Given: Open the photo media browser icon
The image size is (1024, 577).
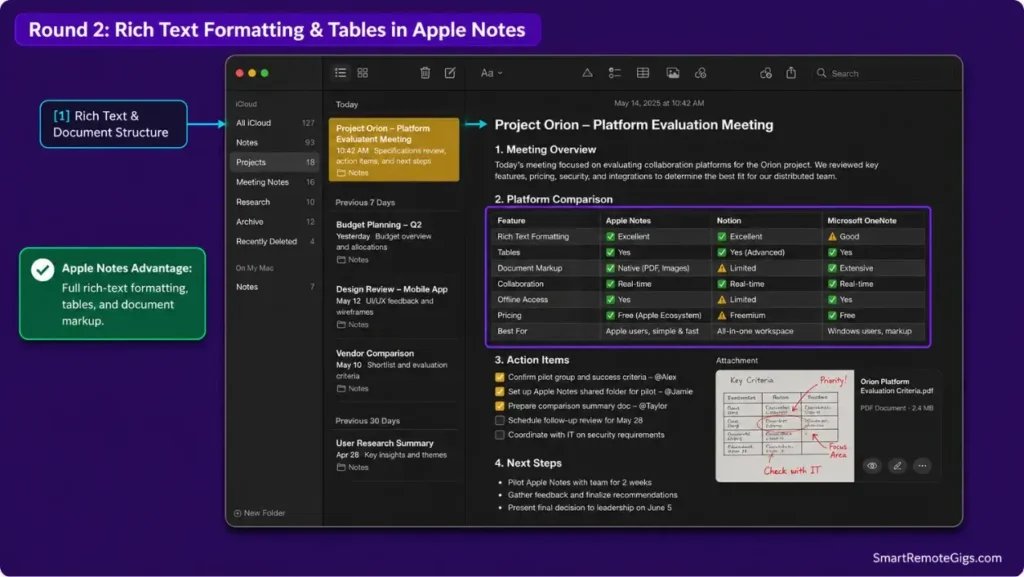Looking at the screenshot, I should 673,73.
